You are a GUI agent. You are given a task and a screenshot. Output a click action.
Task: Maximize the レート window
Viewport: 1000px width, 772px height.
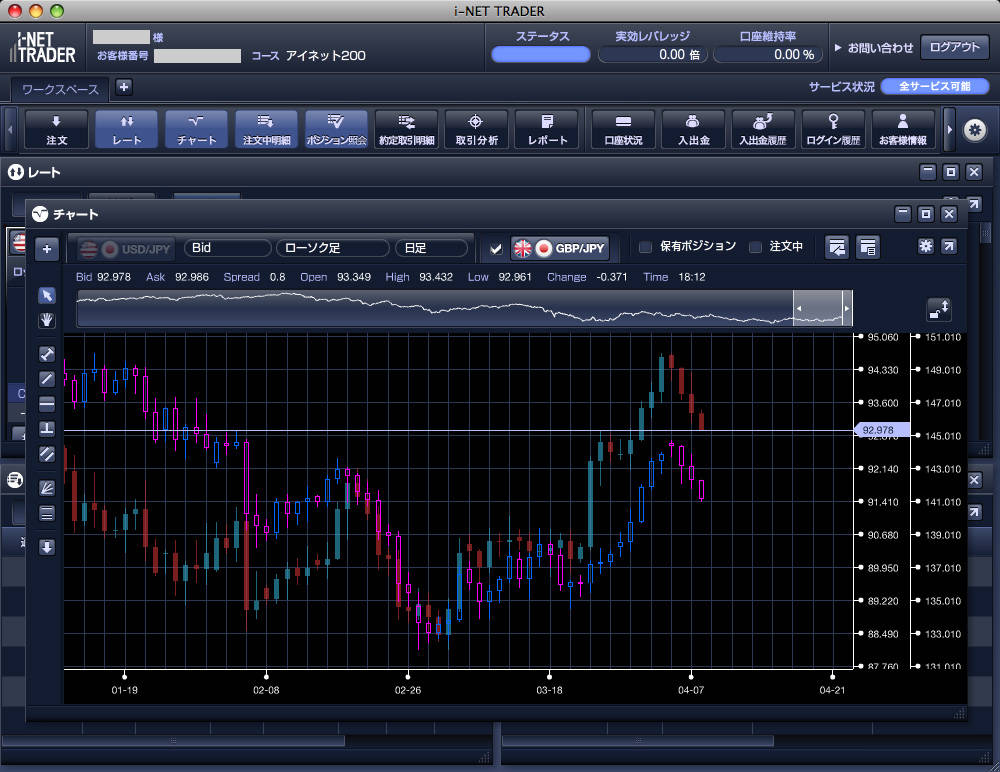950,172
